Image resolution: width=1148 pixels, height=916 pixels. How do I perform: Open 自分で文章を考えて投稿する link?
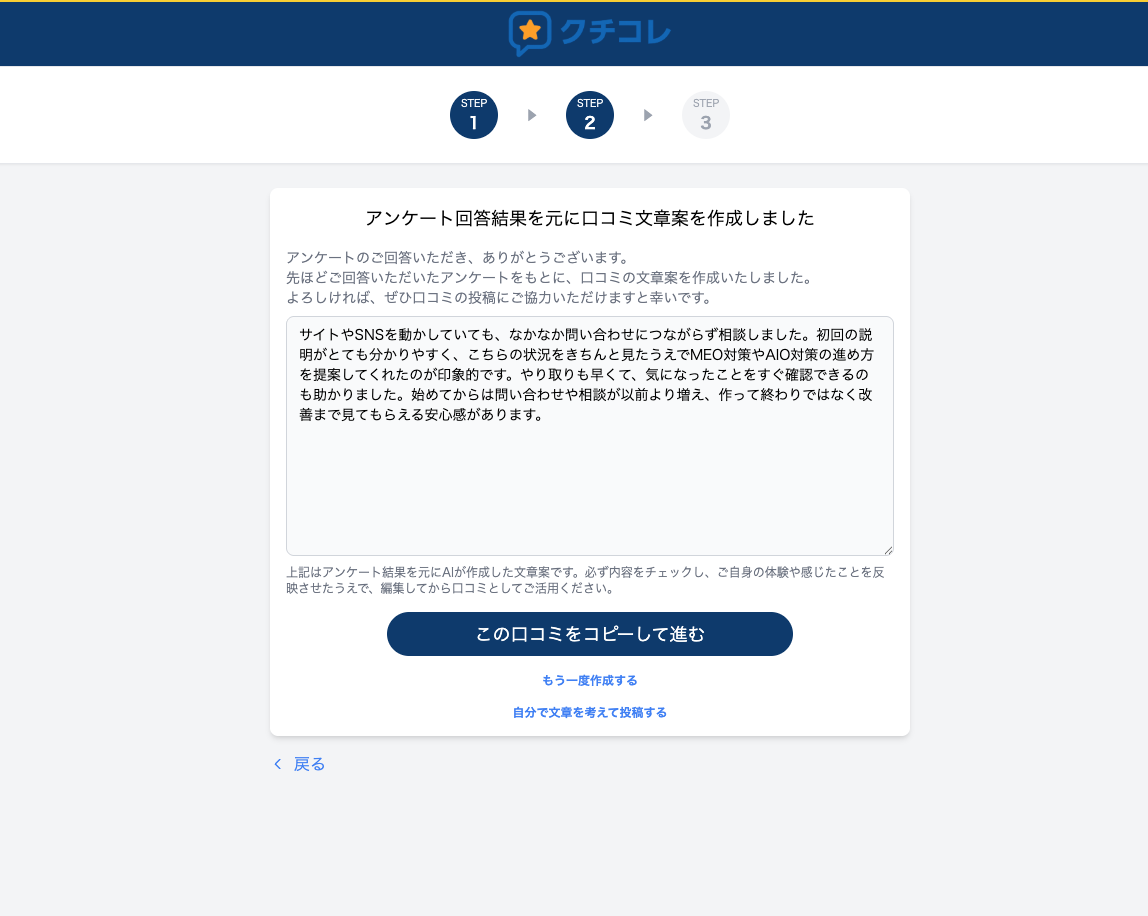(589, 712)
